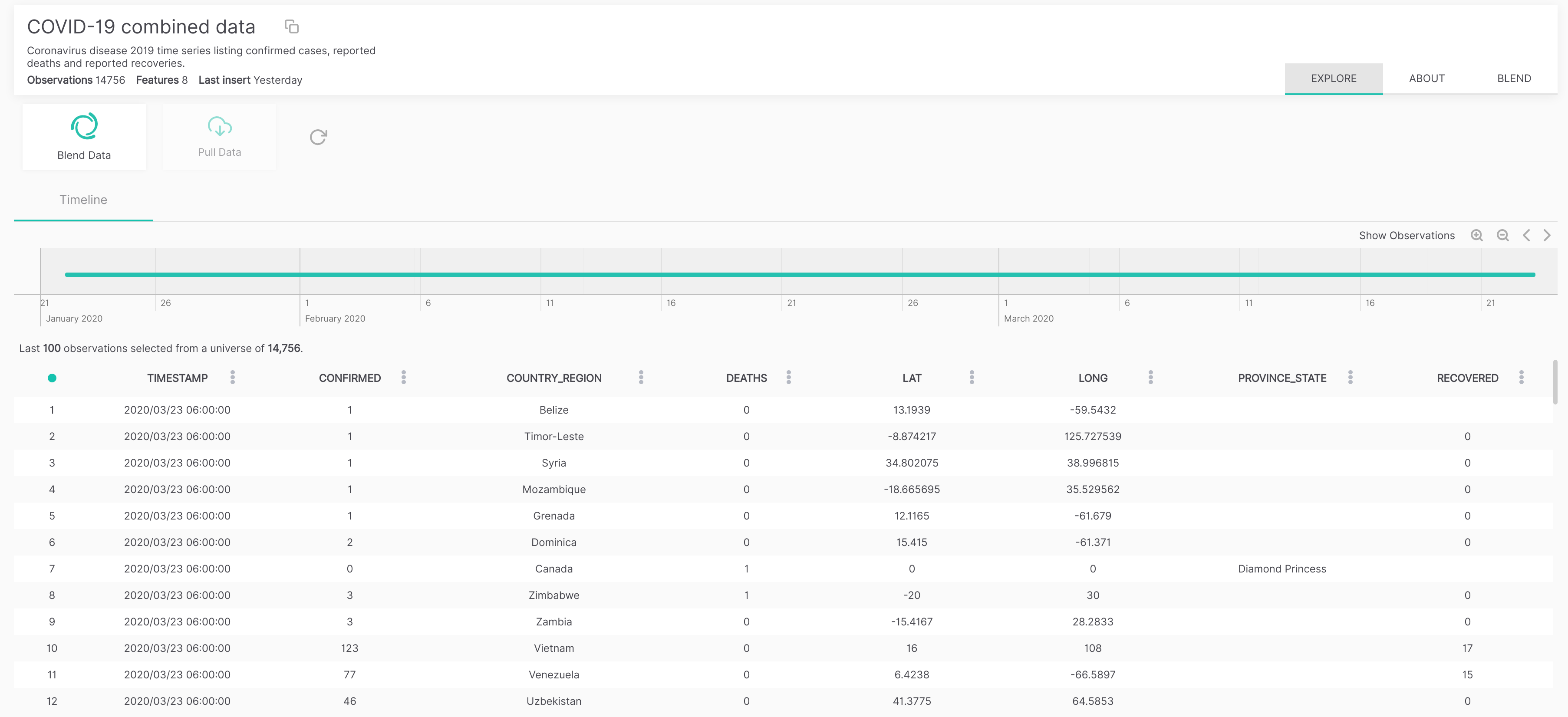The height and width of the screenshot is (717, 1568).
Task: Open CONFIRMED column options menu
Action: (404, 377)
